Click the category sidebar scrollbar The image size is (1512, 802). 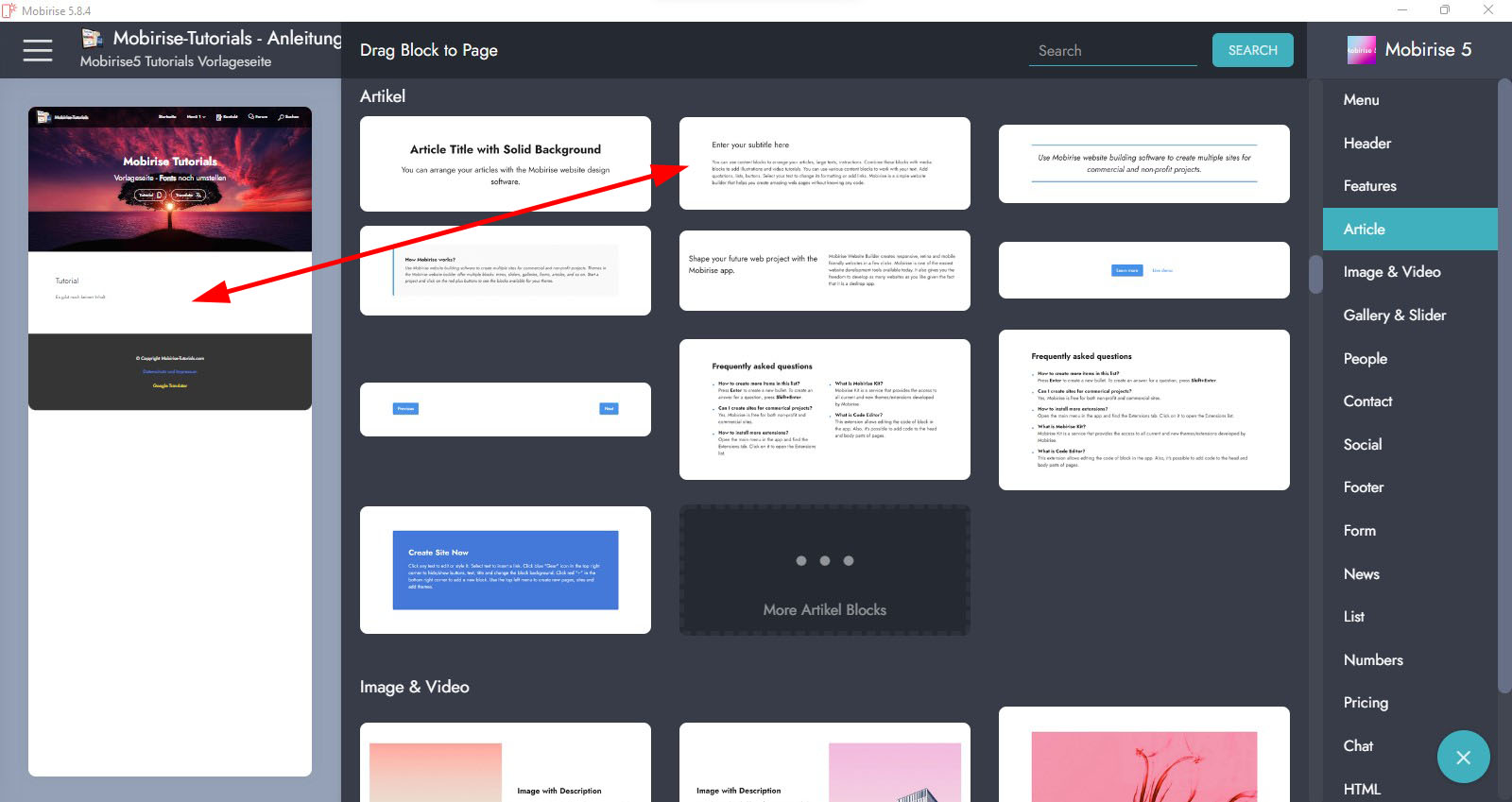(x=1504, y=386)
